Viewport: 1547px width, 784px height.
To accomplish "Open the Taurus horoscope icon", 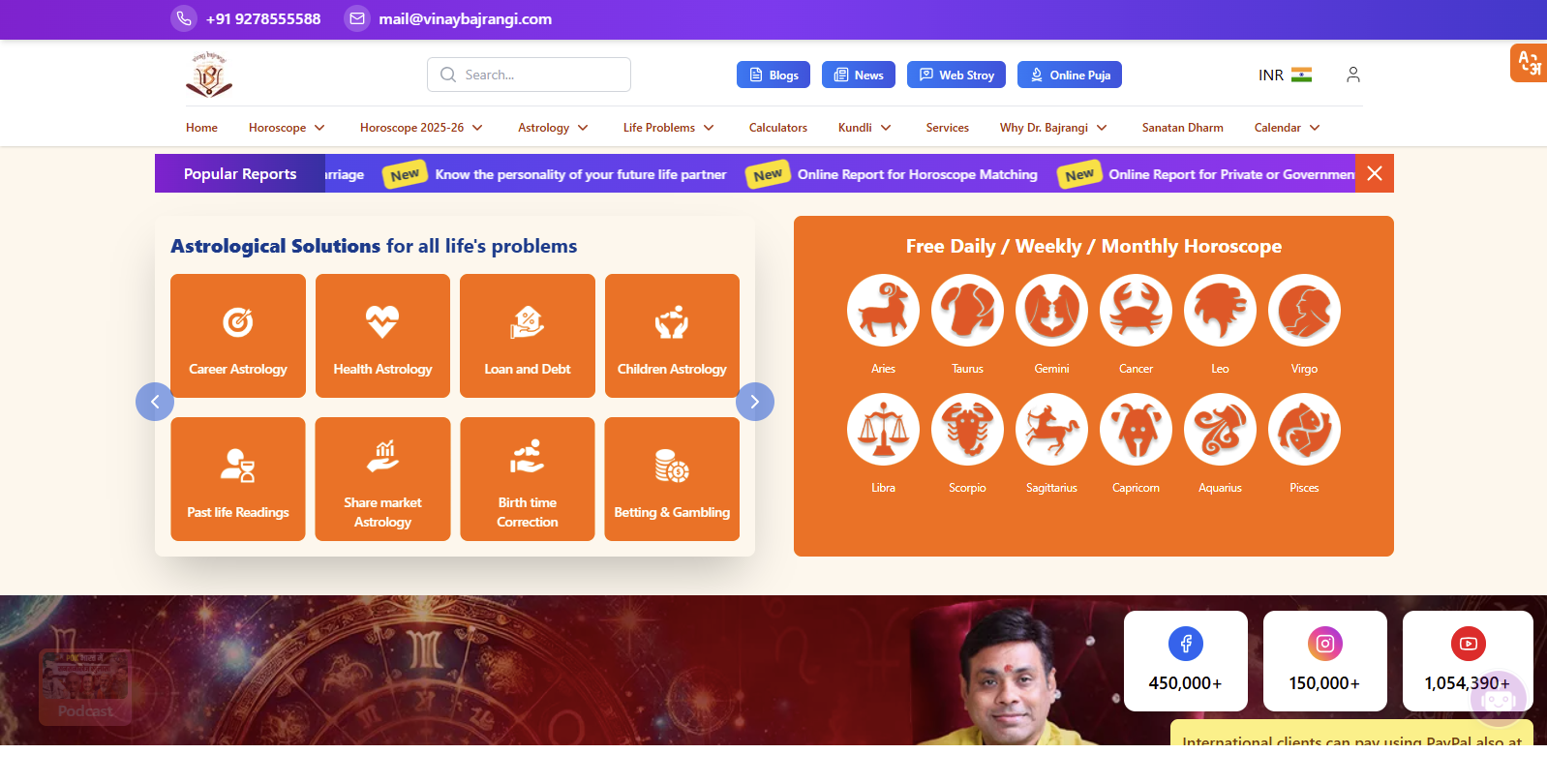I will click(967, 311).
